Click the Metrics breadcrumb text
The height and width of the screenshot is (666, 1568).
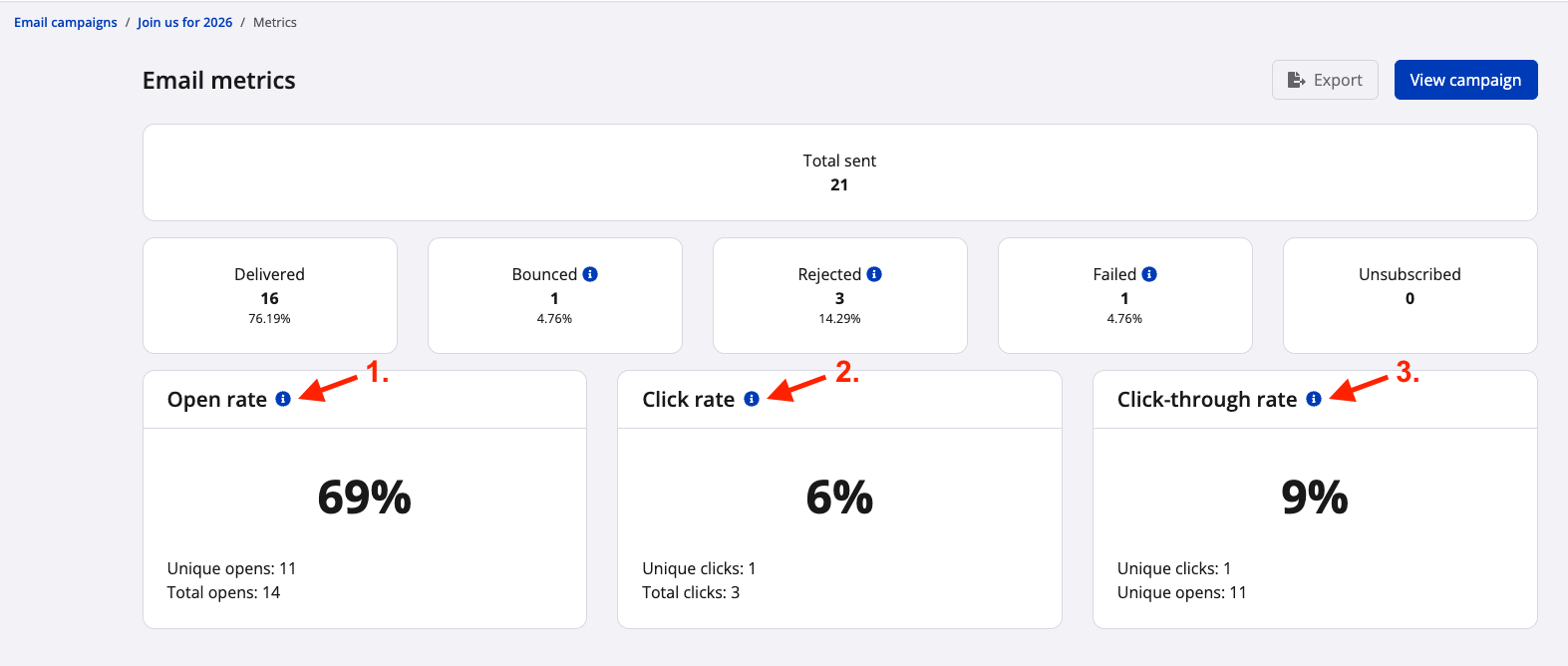[275, 22]
